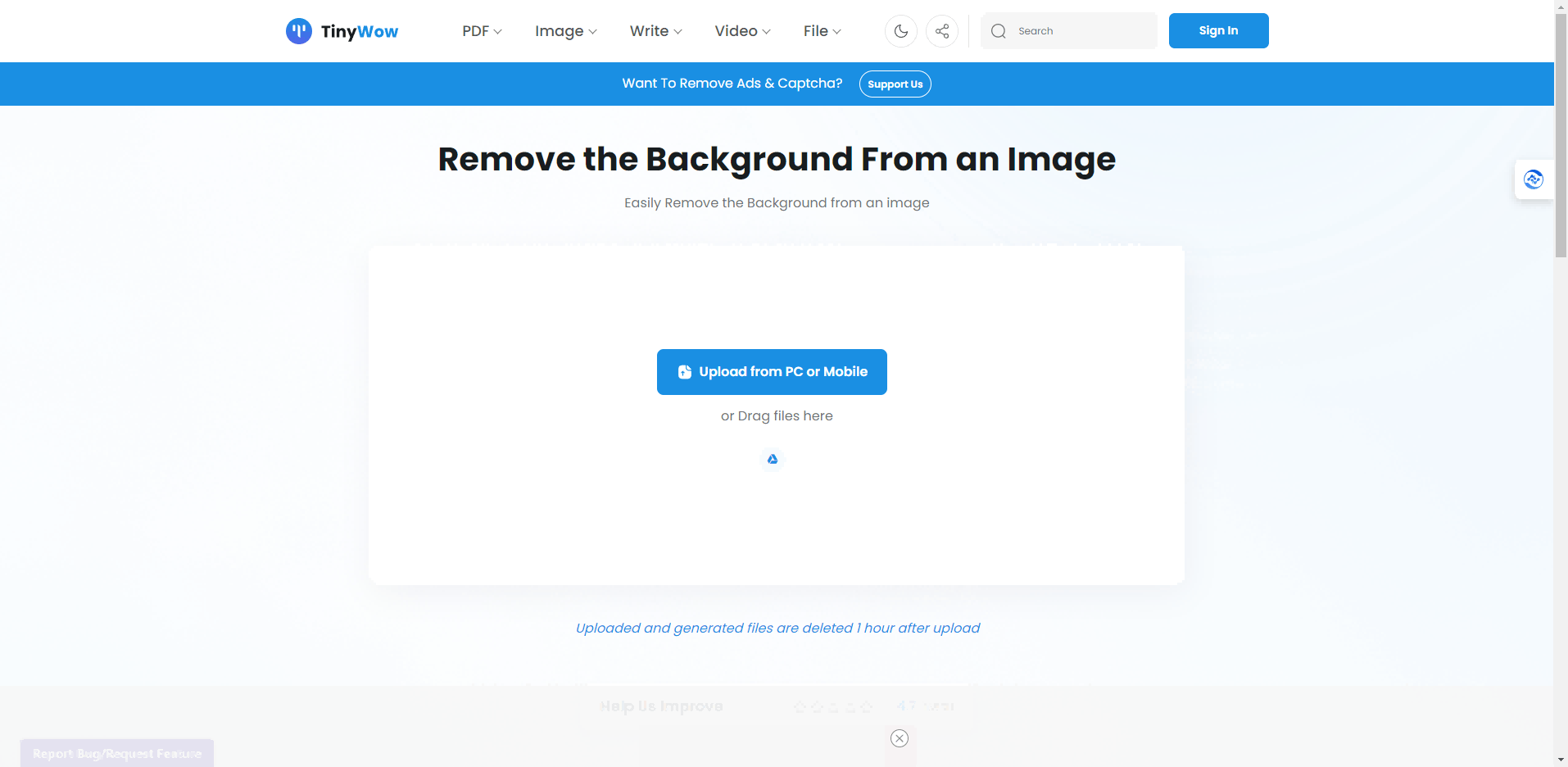Open the File menu
Screen dimensions: 1568x767
[822, 31]
